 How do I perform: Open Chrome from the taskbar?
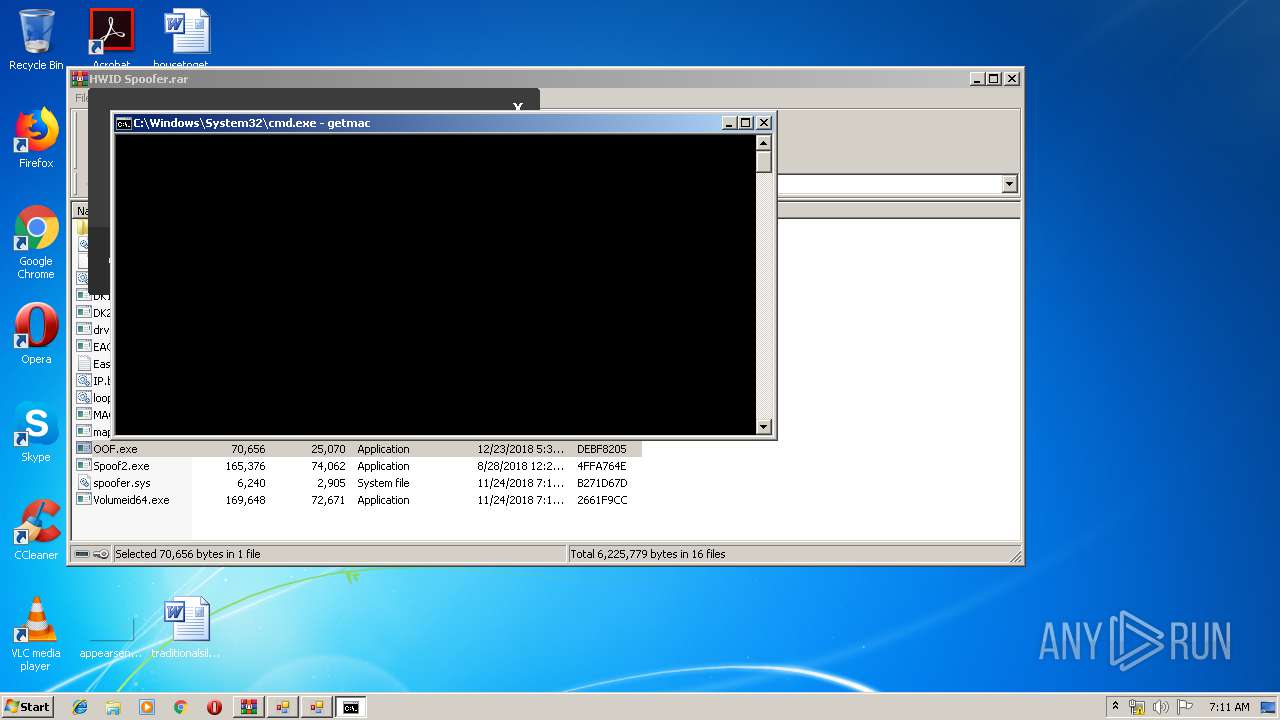(180, 707)
